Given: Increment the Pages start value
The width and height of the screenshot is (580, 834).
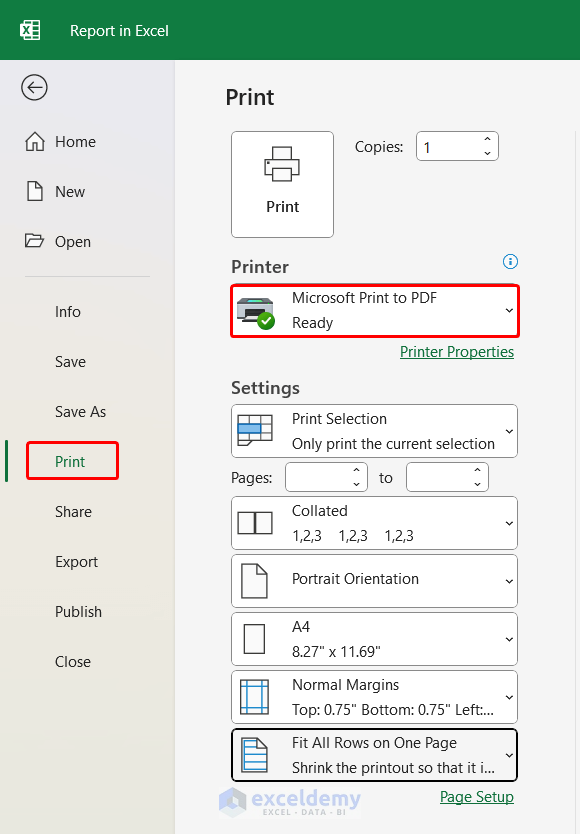Looking at the screenshot, I should 357,470.
